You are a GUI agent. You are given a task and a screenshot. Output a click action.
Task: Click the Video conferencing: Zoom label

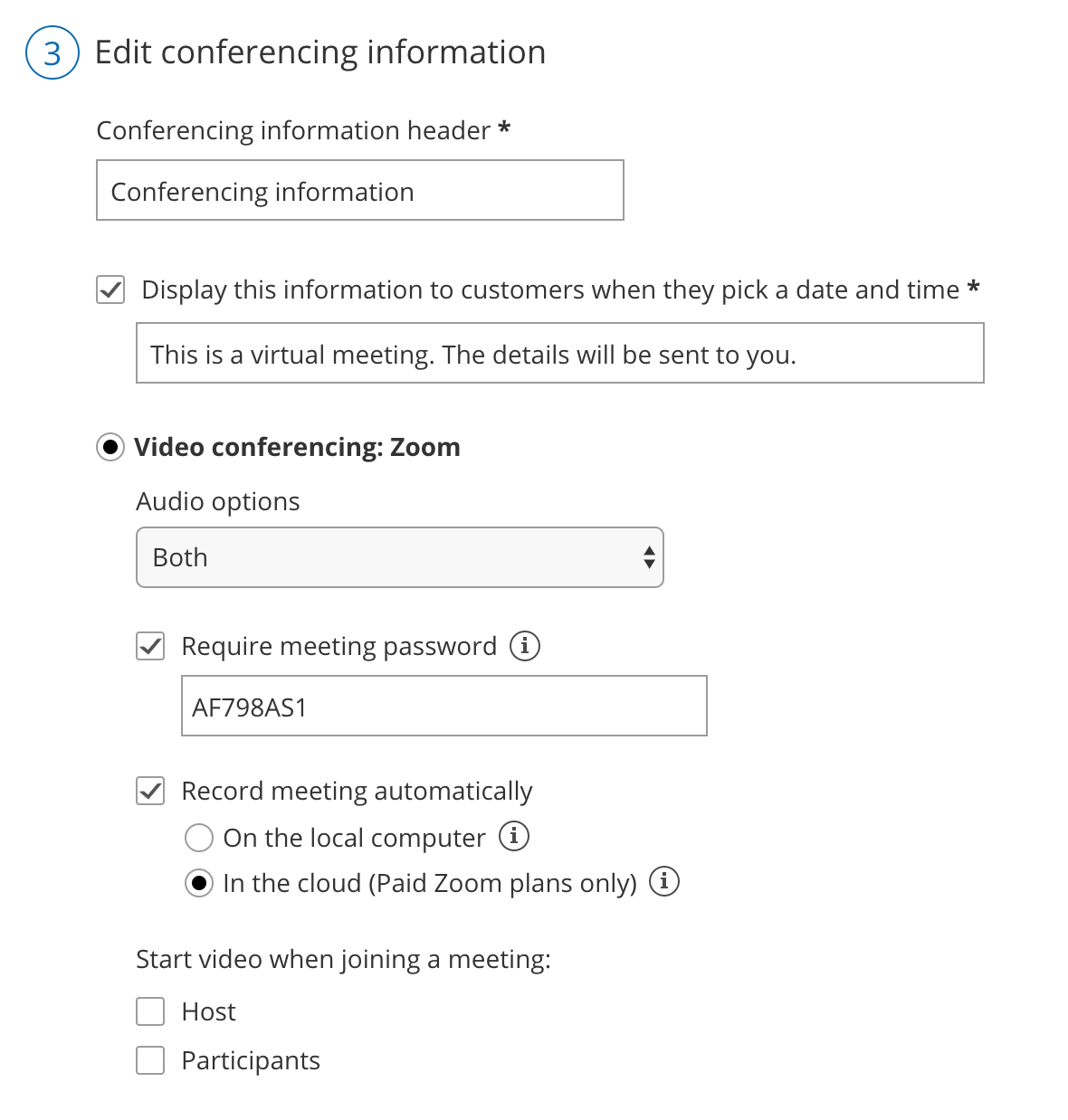(x=297, y=447)
